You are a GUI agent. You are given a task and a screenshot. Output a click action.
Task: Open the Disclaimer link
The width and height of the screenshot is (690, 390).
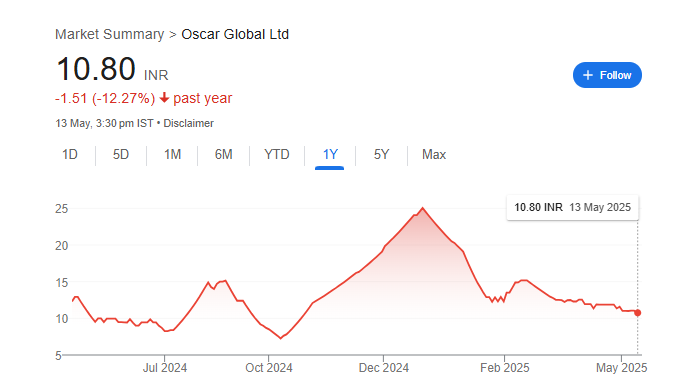pyautogui.click(x=188, y=123)
